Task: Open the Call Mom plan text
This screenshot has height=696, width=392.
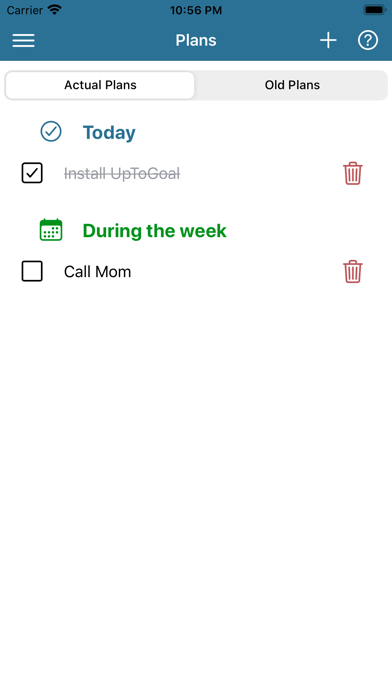Action: pos(98,272)
